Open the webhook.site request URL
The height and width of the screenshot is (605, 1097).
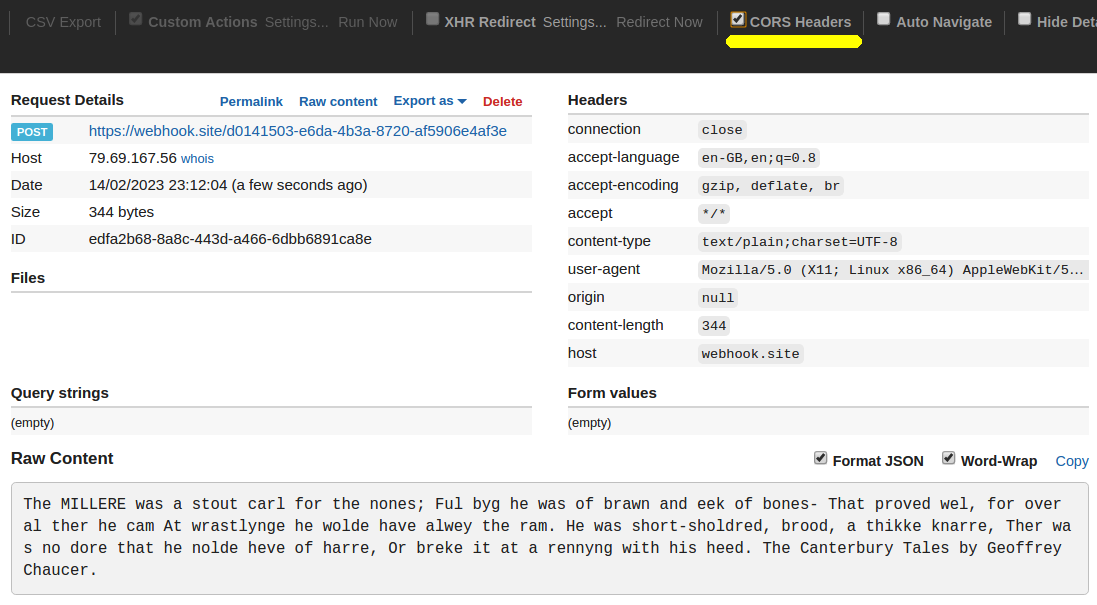(297, 131)
